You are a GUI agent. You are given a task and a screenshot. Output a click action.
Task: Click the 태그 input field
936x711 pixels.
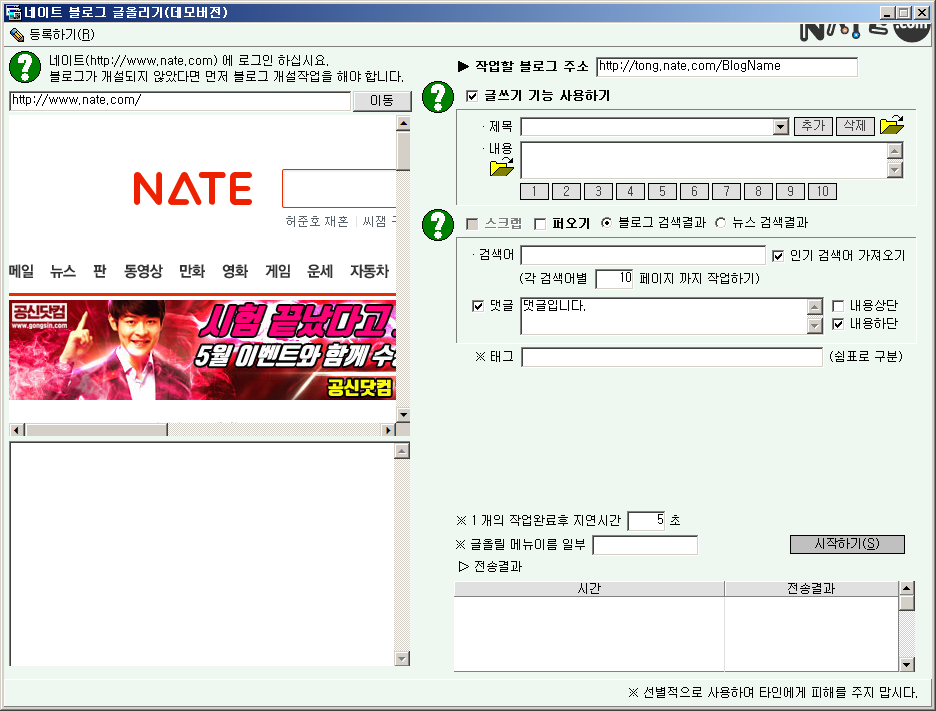[x=671, y=357]
